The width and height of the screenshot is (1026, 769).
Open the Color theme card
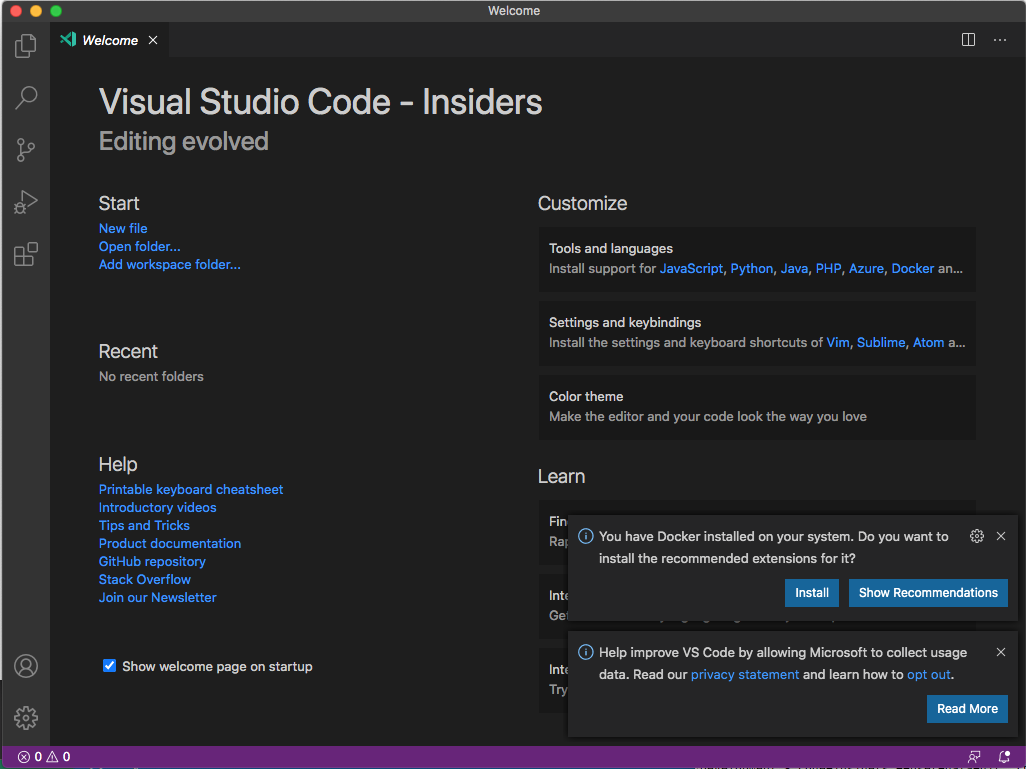tap(757, 406)
